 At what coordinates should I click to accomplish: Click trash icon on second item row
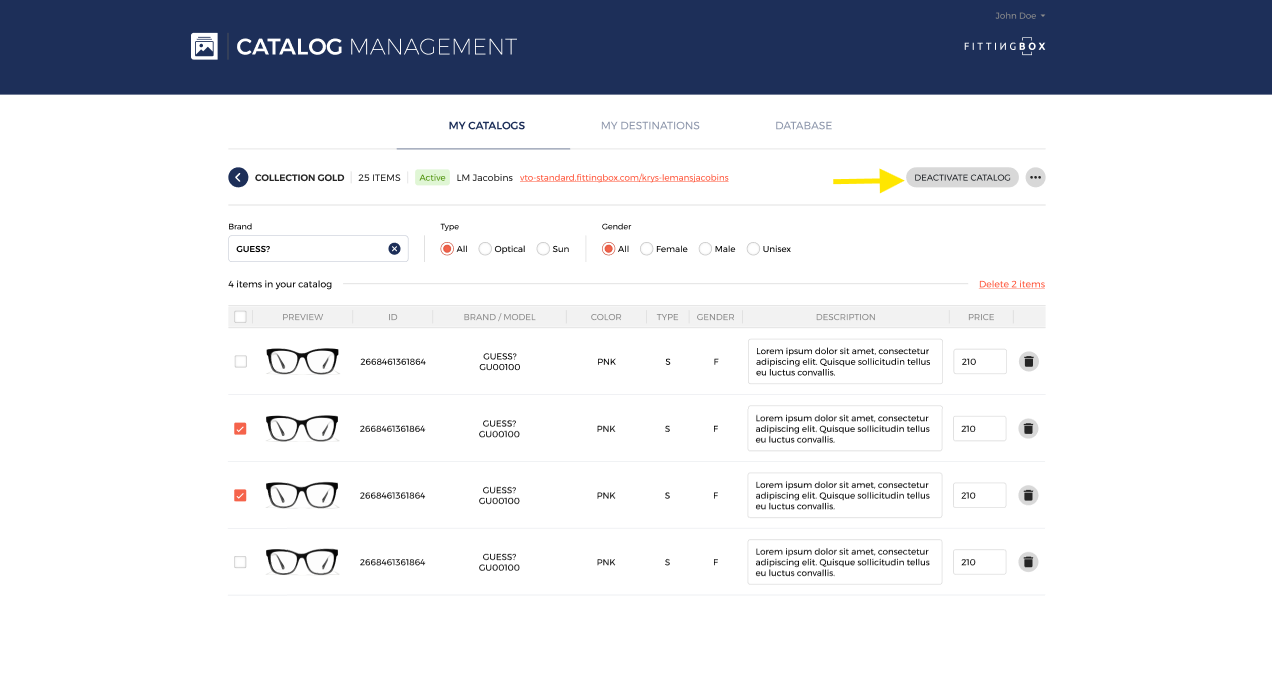click(x=1028, y=429)
